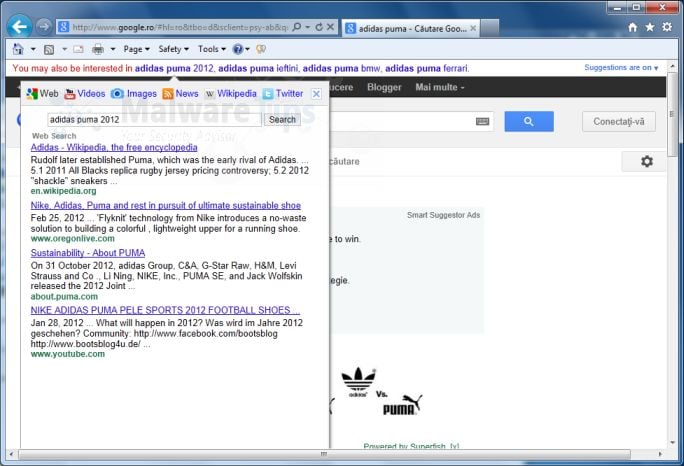Click the blue Google search magnifier button

[x=529, y=121]
